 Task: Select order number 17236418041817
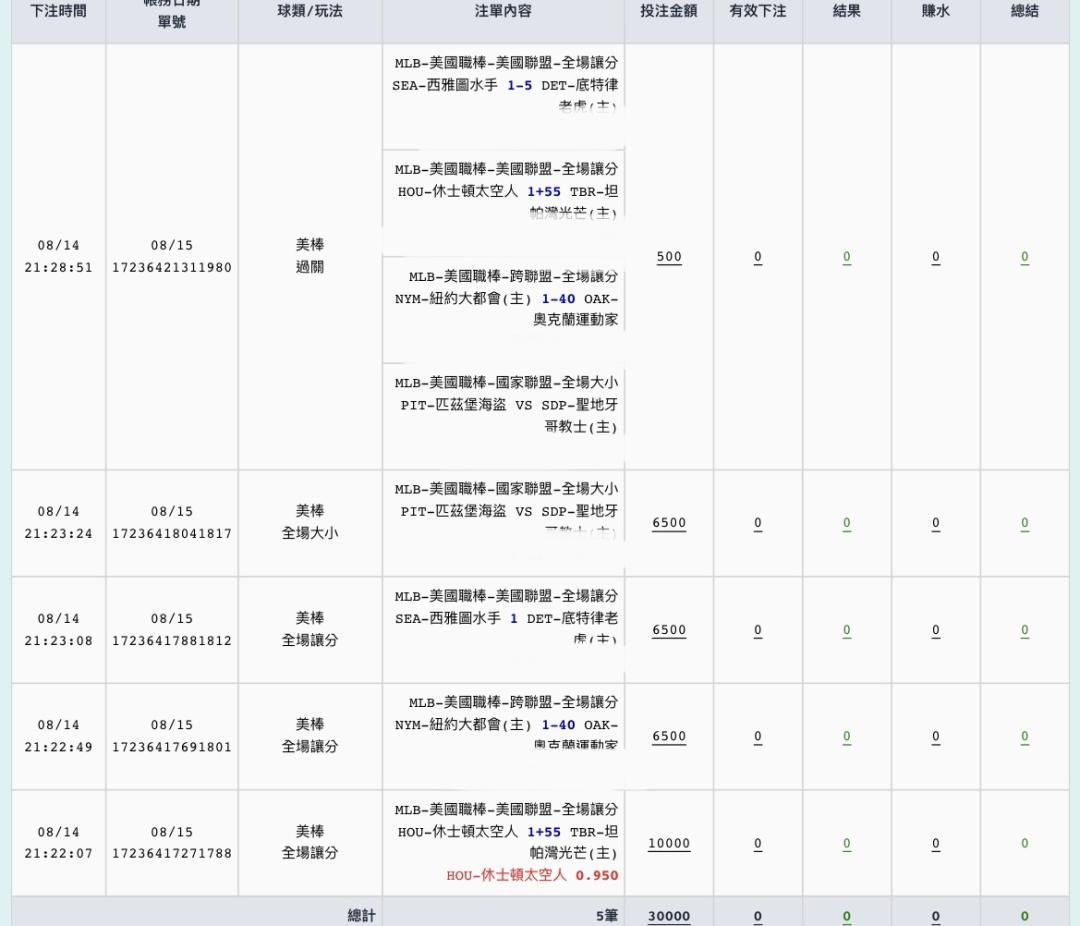point(172,533)
